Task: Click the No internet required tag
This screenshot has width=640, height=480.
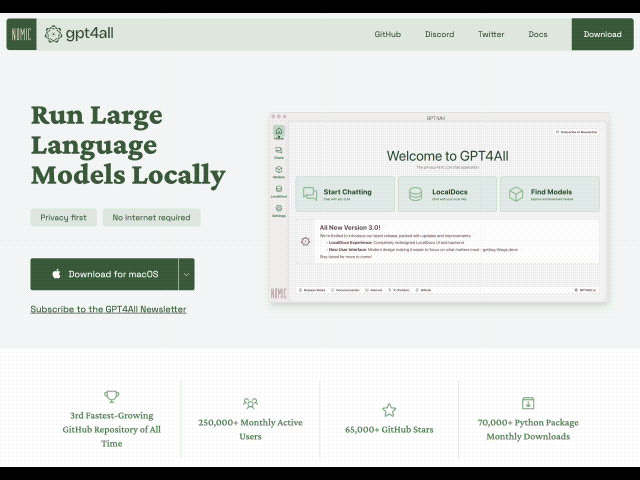Action: (x=151, y=218)
